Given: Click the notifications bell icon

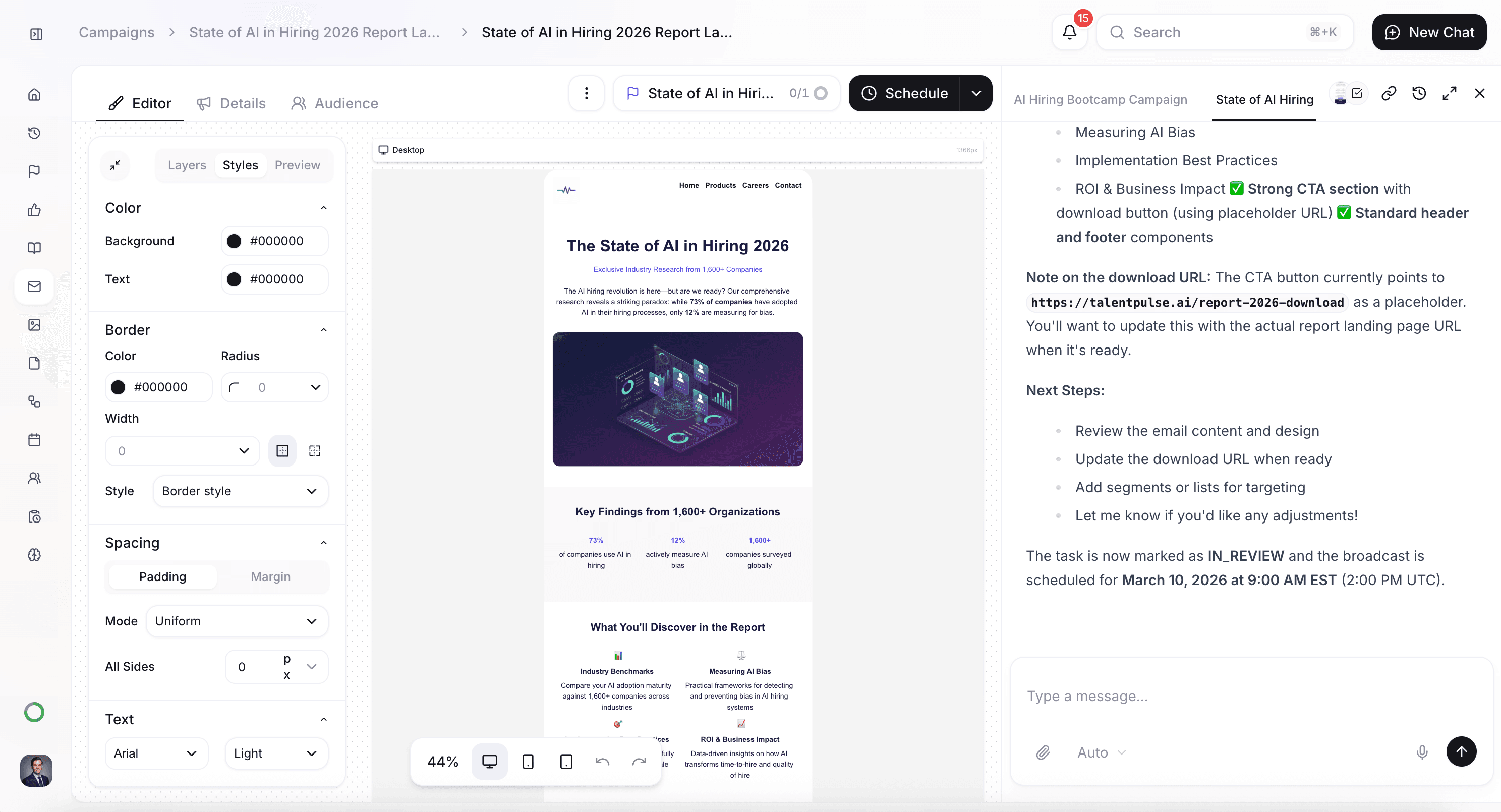Looking at the screenshot, I should click(1069, 33).
